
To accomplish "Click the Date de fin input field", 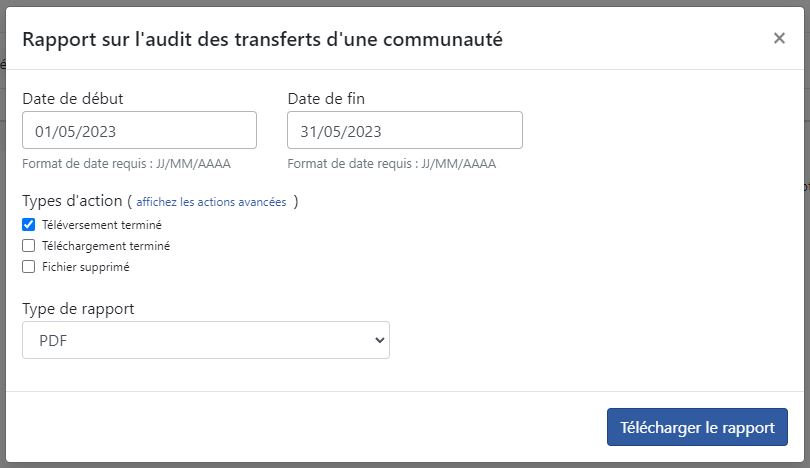I will click(404, 130).
